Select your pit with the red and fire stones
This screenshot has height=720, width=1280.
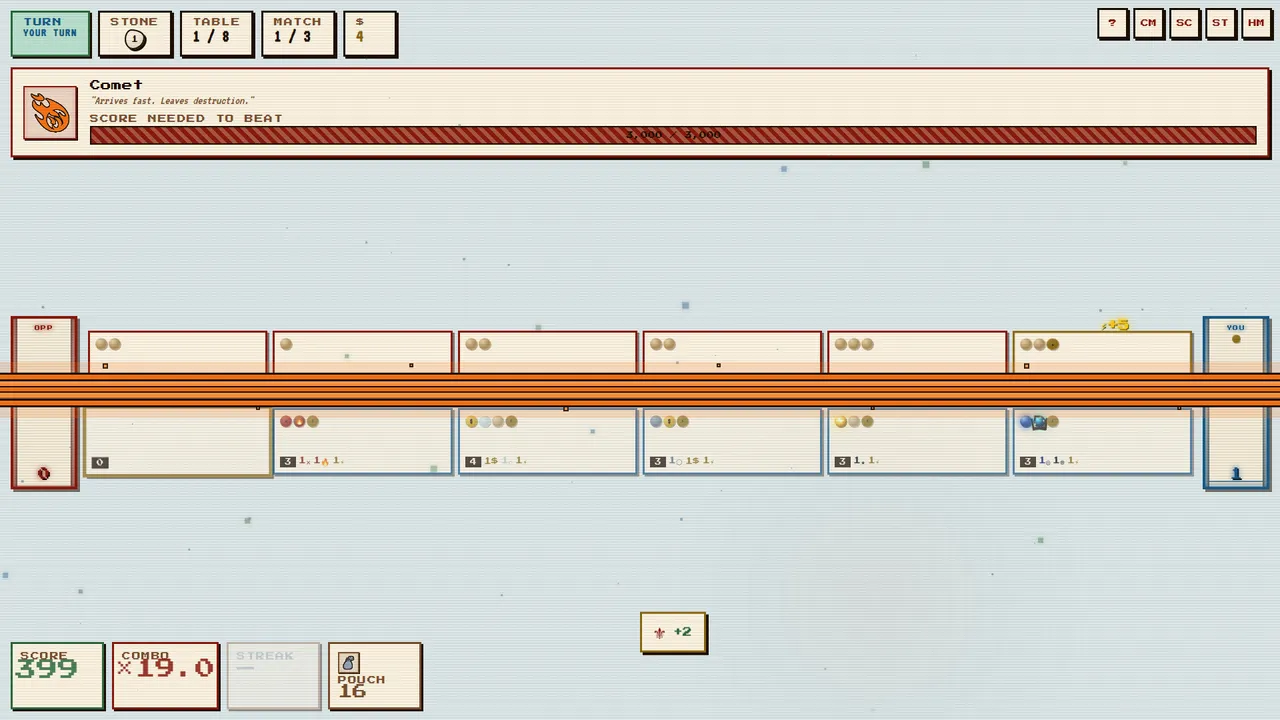tap(362, 441)
